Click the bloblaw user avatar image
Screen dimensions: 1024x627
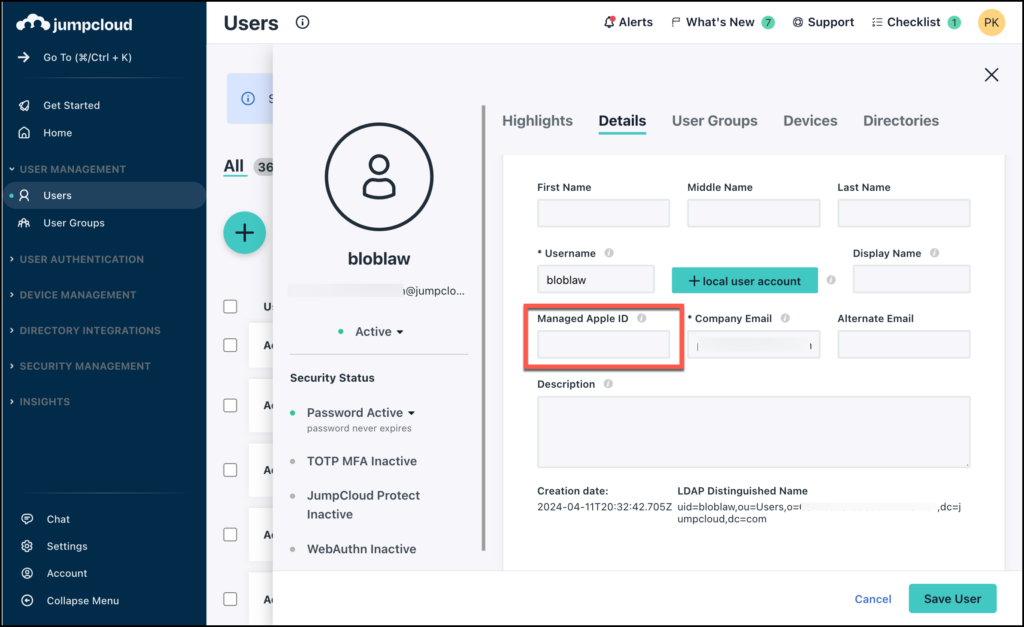pyautogui.click(x=379, y=176)
